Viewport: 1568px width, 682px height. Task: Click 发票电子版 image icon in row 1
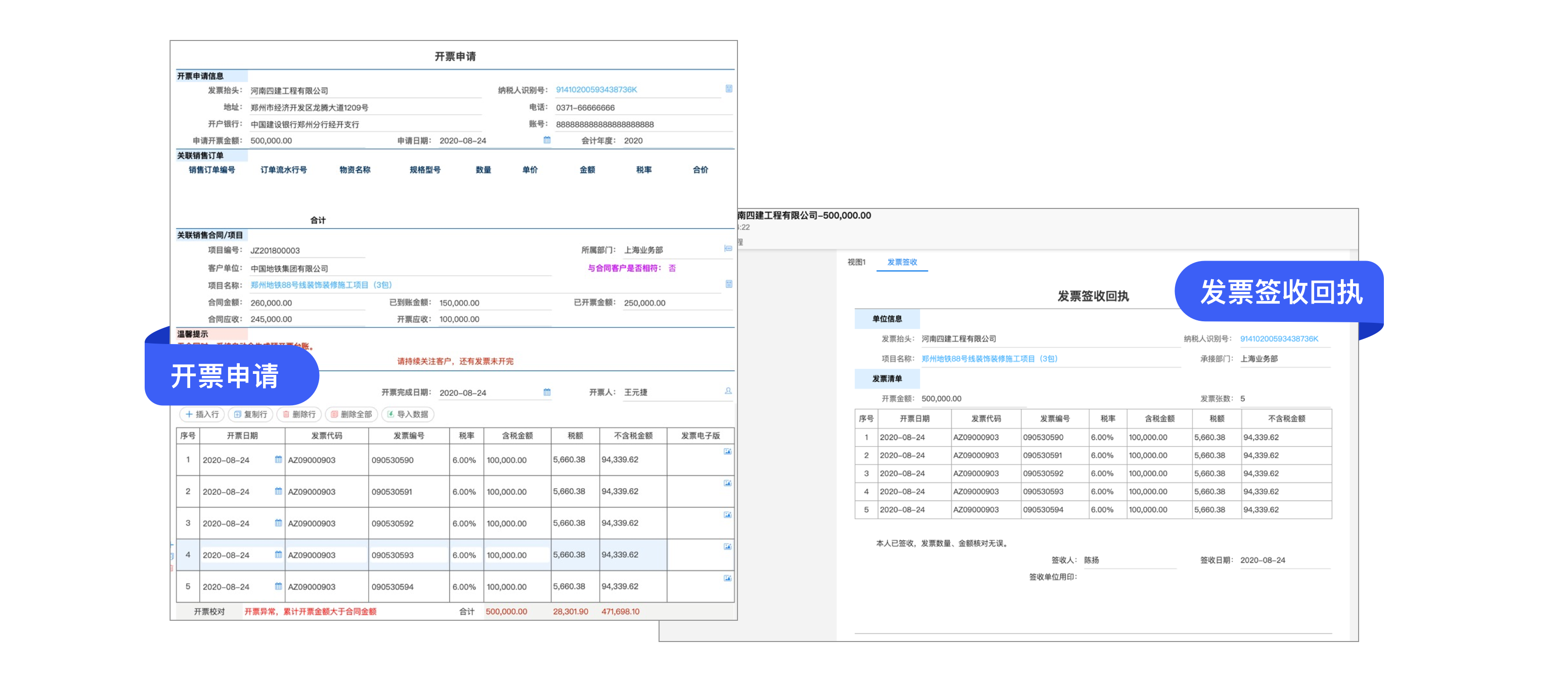tap(727, 451)
